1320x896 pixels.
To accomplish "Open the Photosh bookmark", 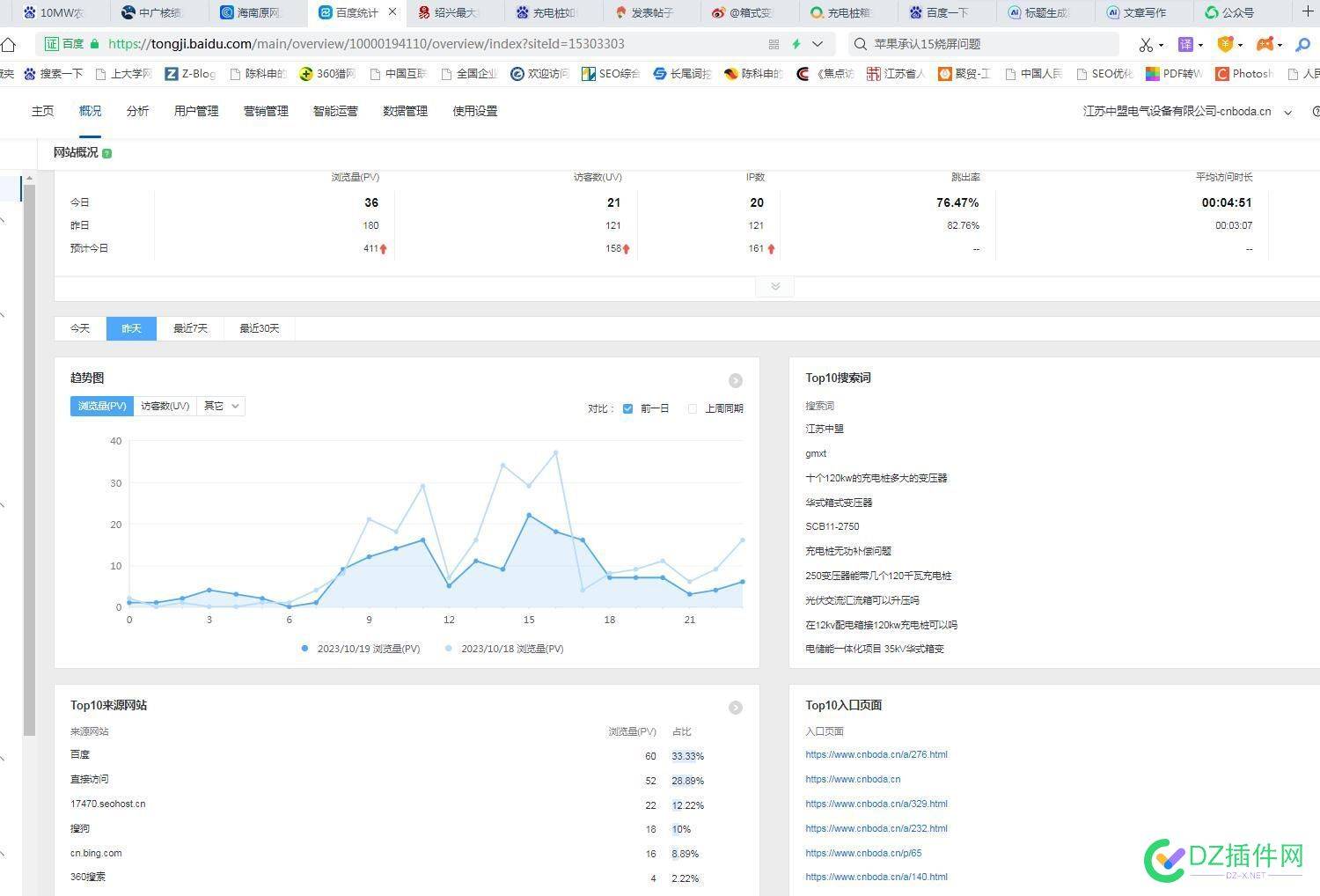I will pyautogui.click(x=1243, y=74).
